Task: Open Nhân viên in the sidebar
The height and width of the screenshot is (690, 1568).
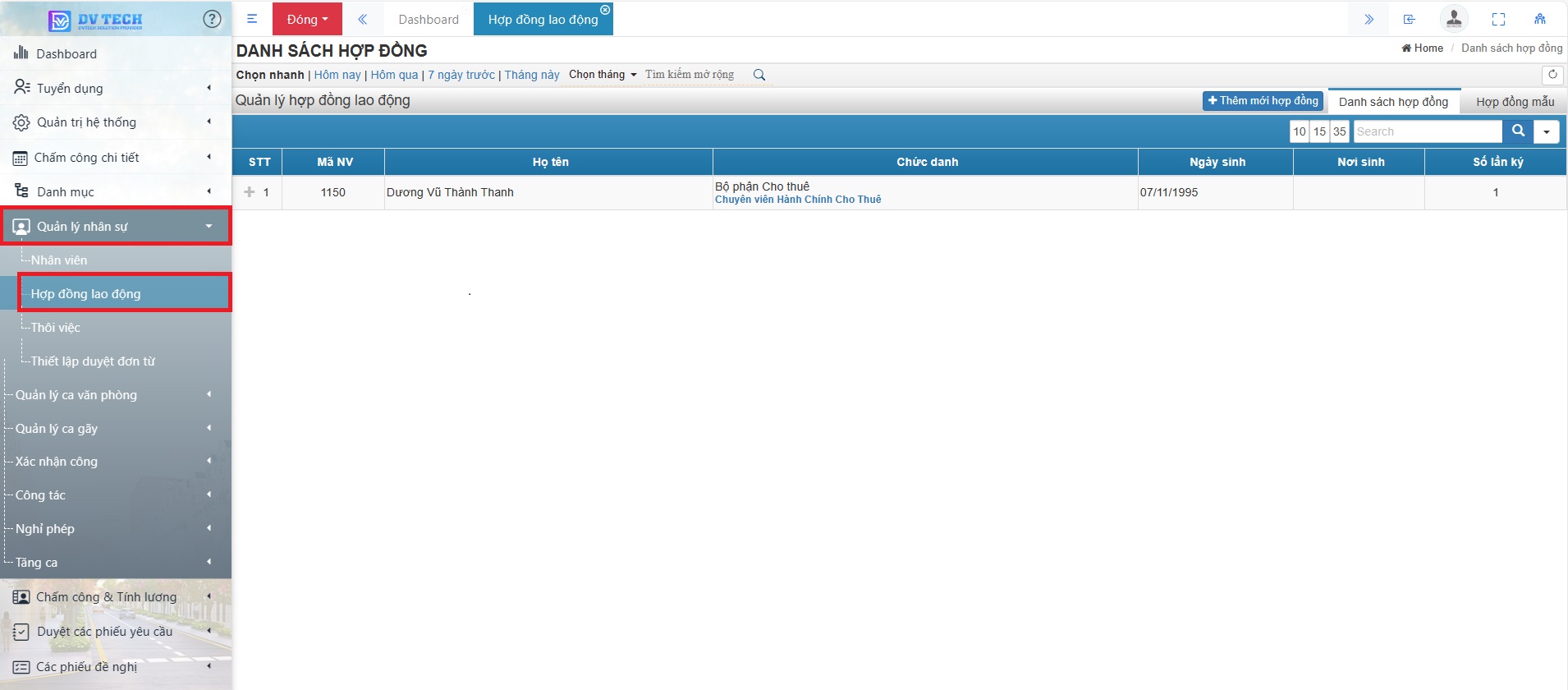Action: point(59,260)
